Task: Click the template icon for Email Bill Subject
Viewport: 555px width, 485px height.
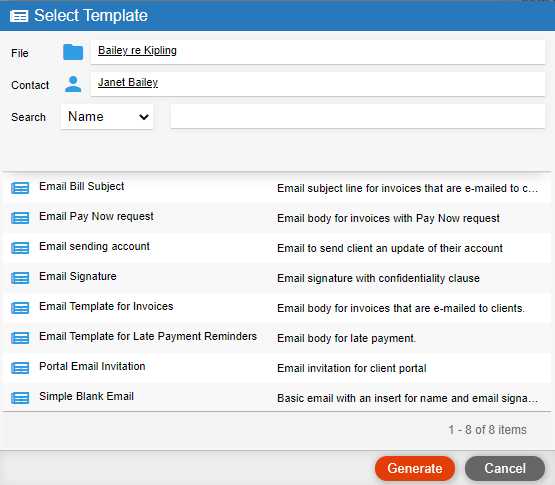Action: click(20, 188)
